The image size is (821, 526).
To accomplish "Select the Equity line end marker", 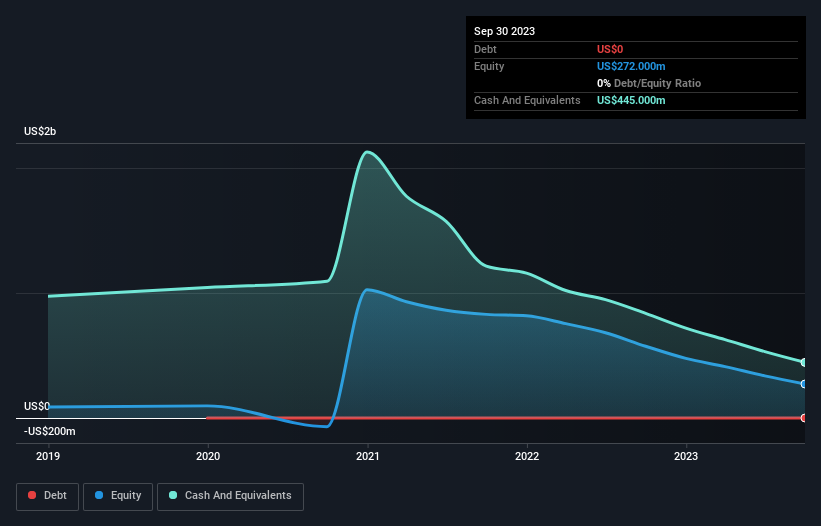I will point(804,384).
